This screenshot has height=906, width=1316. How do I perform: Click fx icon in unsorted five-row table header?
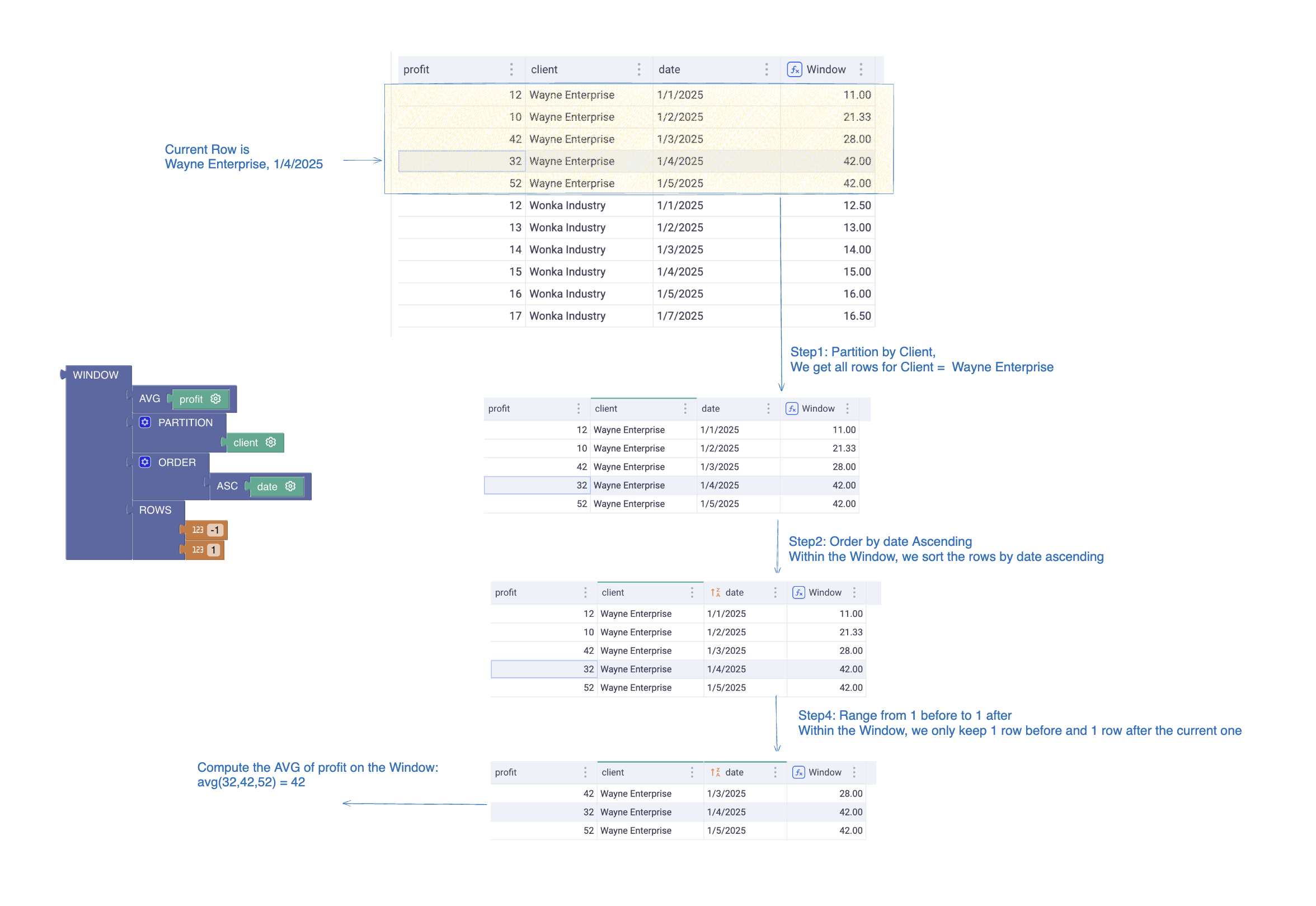(x=792, y=408)
